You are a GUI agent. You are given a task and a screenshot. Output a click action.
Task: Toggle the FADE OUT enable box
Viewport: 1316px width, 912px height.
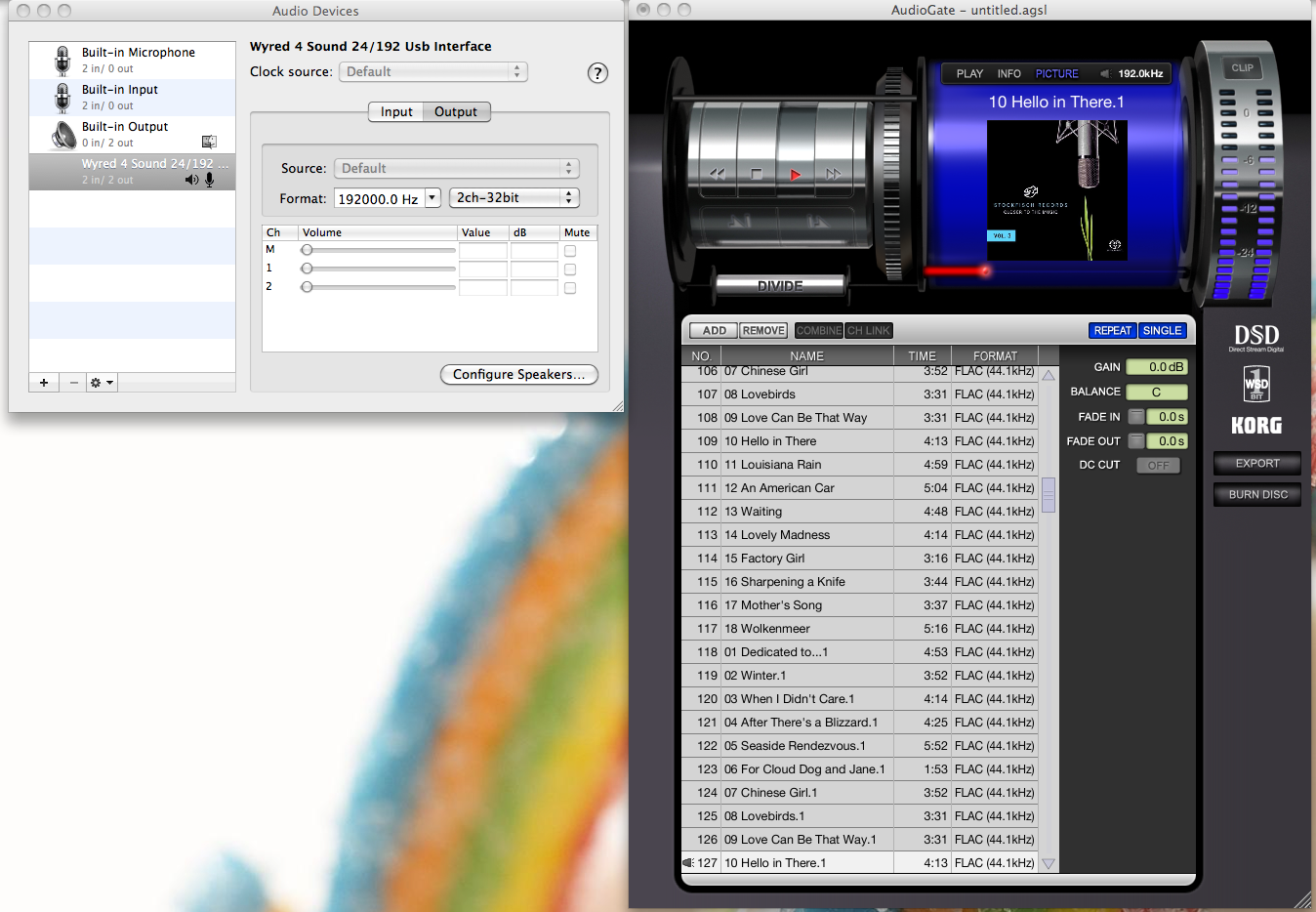[x=1135, y=441]
